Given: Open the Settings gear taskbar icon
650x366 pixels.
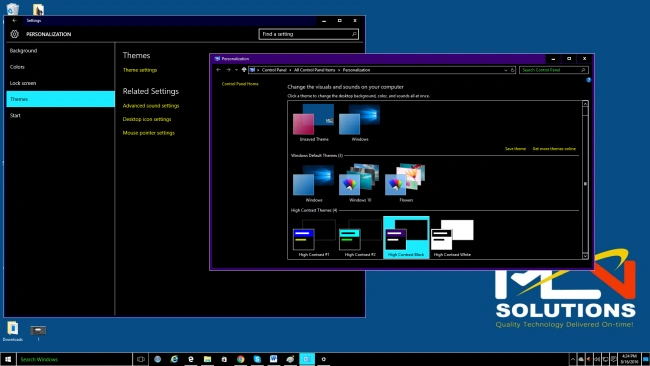Looking at the screenshot, I should [x=323, y=359].
